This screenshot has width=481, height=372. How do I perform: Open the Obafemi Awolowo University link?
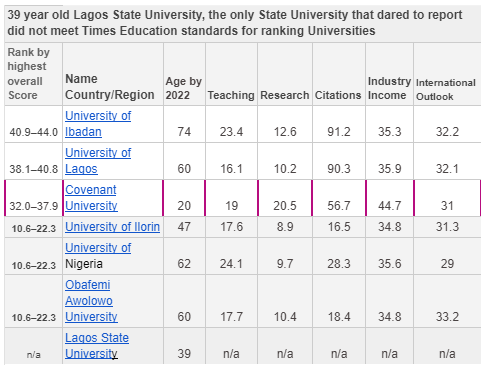click(x=91, y=301)
